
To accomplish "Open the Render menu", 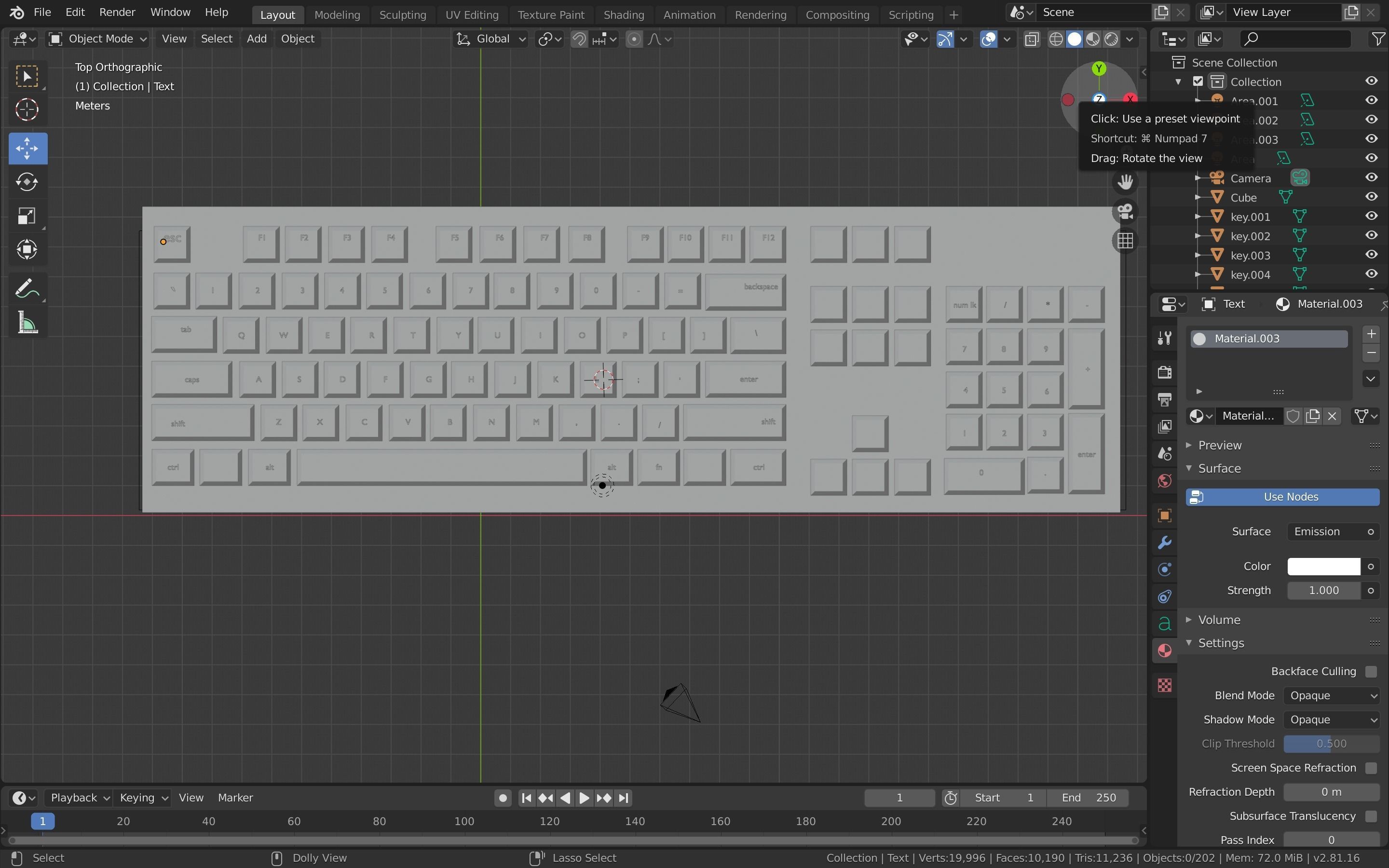I will click(117, 12).
